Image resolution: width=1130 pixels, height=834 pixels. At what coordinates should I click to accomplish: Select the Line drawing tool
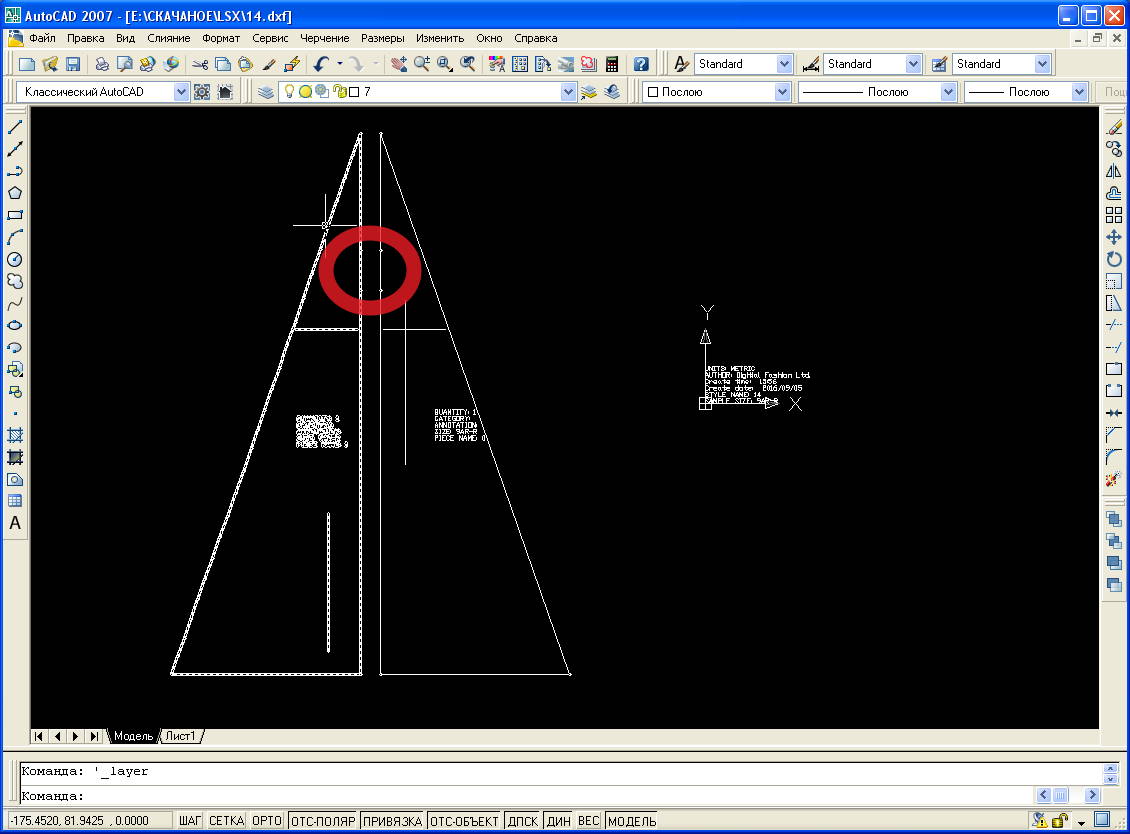click(x=15, y=128)
